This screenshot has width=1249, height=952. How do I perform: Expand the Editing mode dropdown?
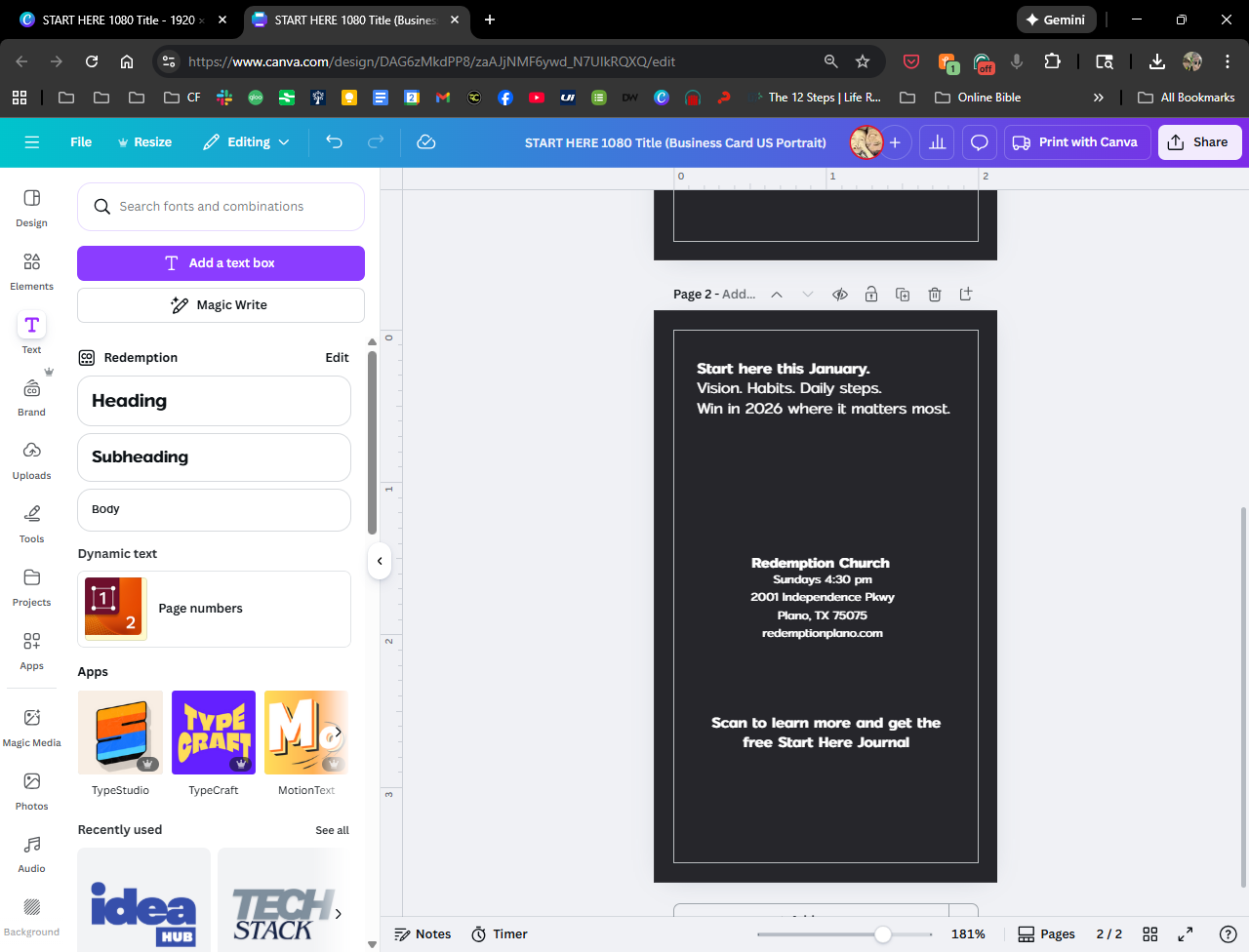[x=246, y=142]
